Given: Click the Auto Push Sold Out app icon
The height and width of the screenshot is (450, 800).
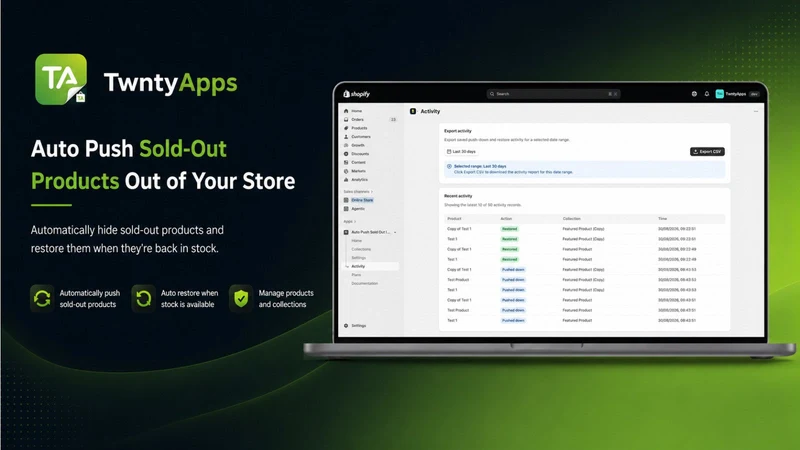Looking at the screenshot, I should coord(346,232).
